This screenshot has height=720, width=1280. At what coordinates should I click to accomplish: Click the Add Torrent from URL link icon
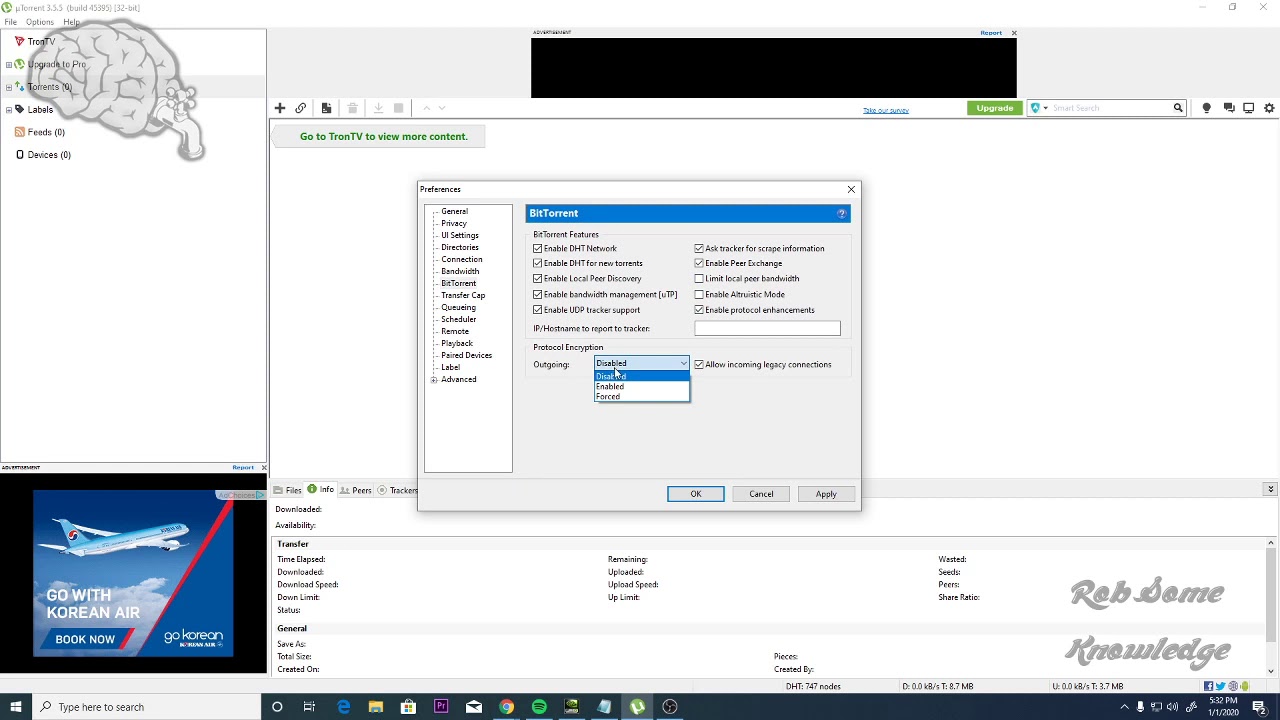tap(300, 108)
